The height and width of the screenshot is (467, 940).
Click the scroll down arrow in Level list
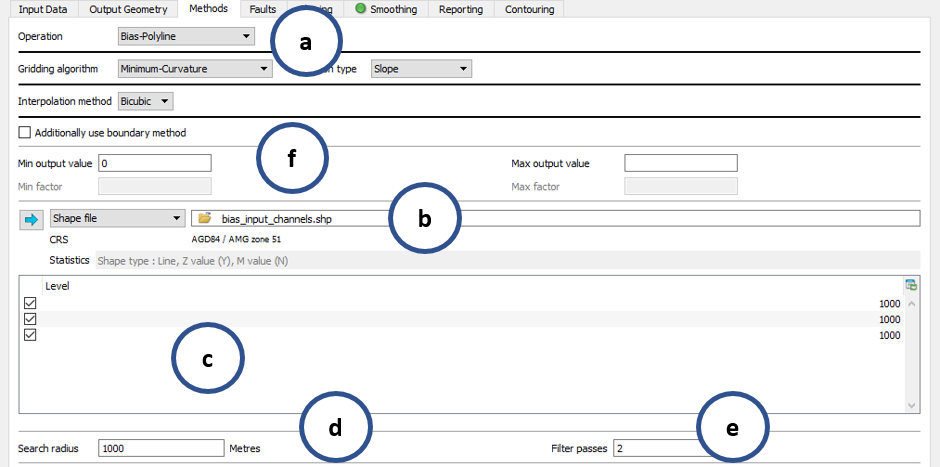(x=910, y=405)
